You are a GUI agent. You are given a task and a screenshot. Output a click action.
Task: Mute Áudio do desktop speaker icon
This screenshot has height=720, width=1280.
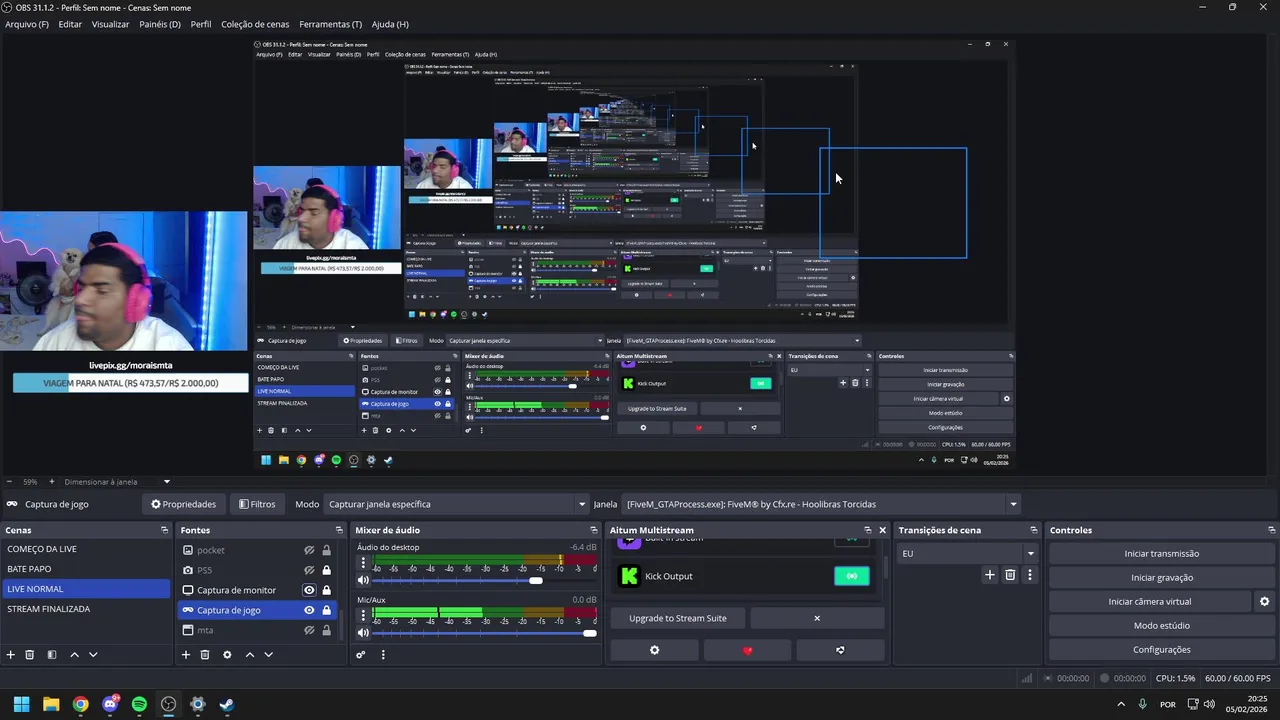[363, 580]
